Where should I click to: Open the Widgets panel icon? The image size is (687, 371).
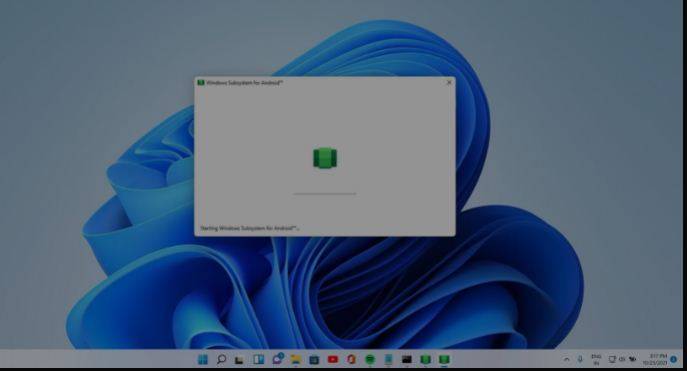pyautogui.click(x=259, y=360)
